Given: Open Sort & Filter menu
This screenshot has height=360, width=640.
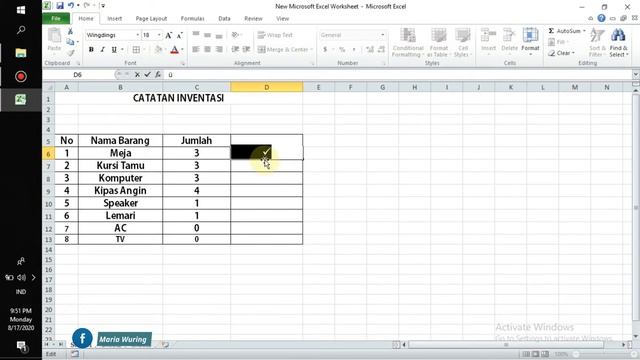Looking at the screenshot, I should pos(597,42).
